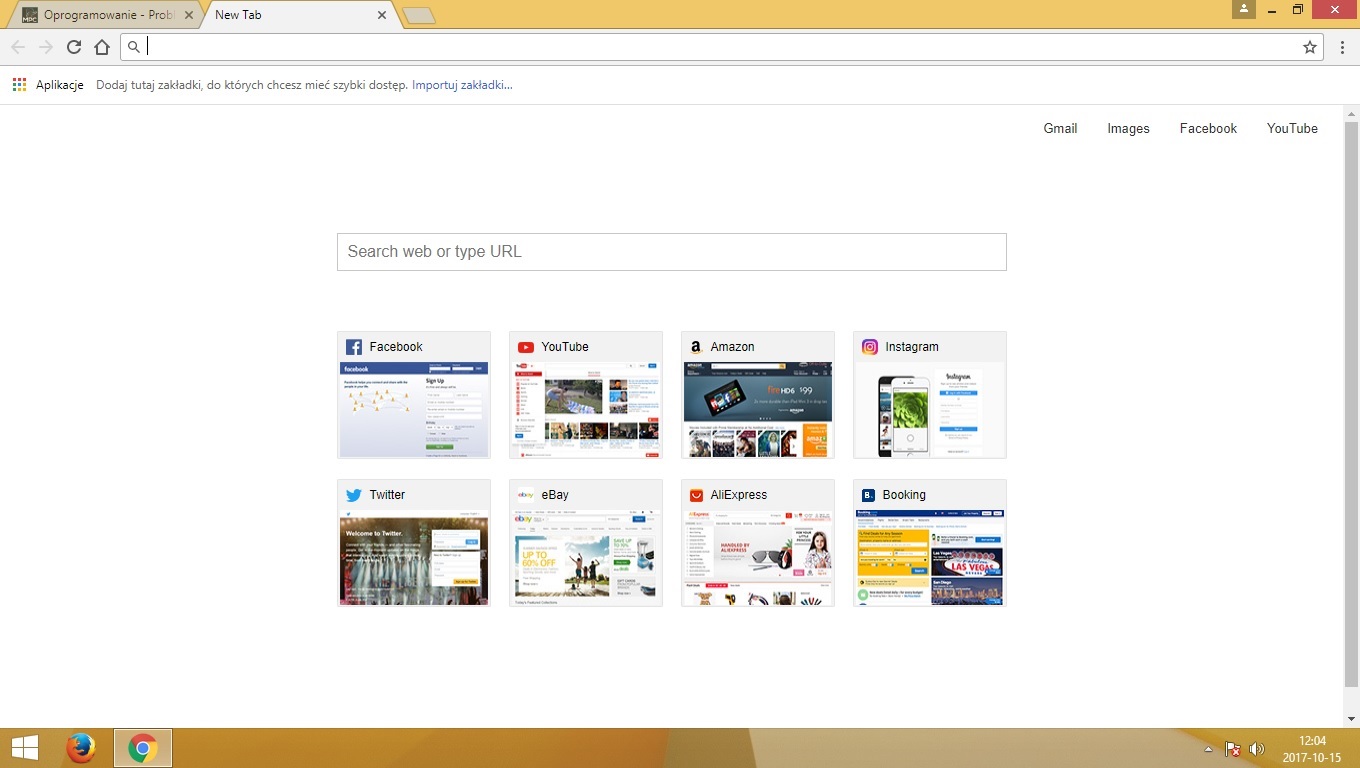
Task: Go to the Home page icon
Action: (x=102, y=47)
